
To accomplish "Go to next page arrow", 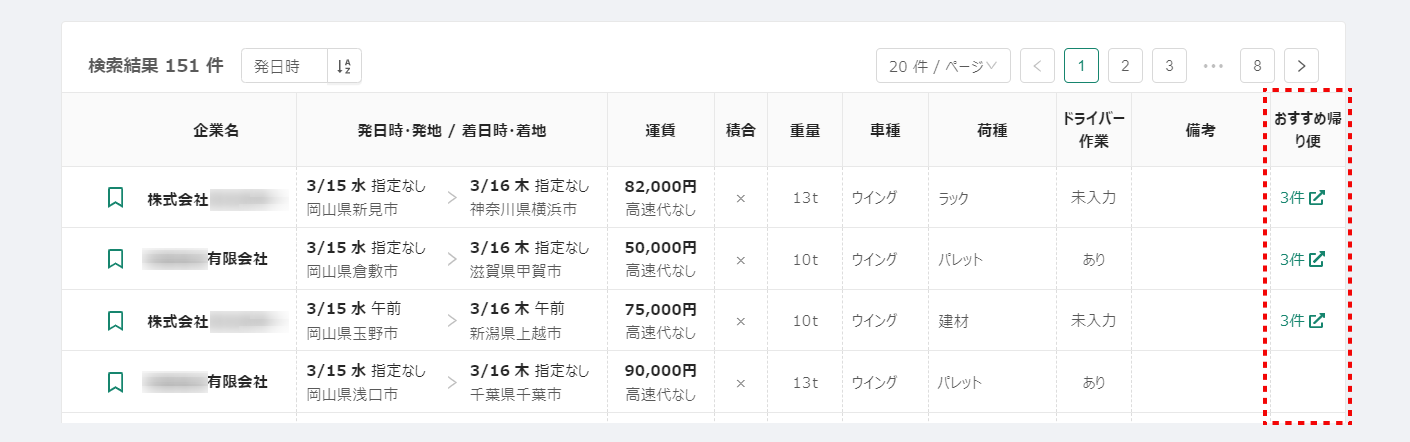I will 1301,66.
